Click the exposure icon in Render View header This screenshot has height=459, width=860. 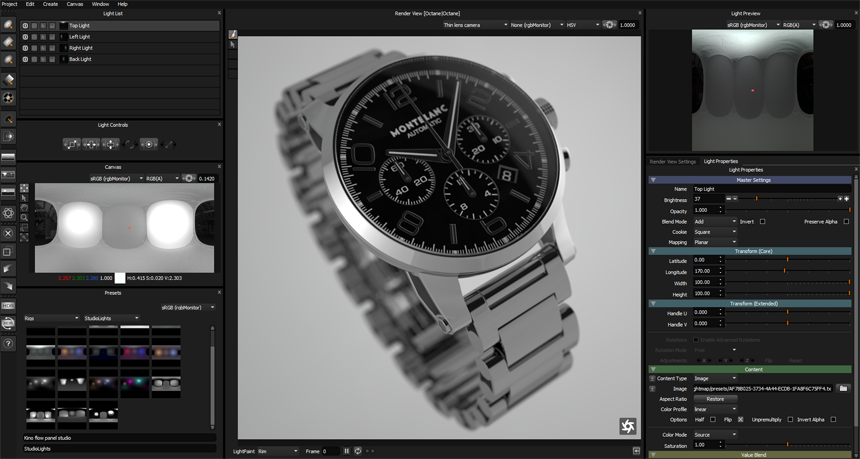coord(608,25)
